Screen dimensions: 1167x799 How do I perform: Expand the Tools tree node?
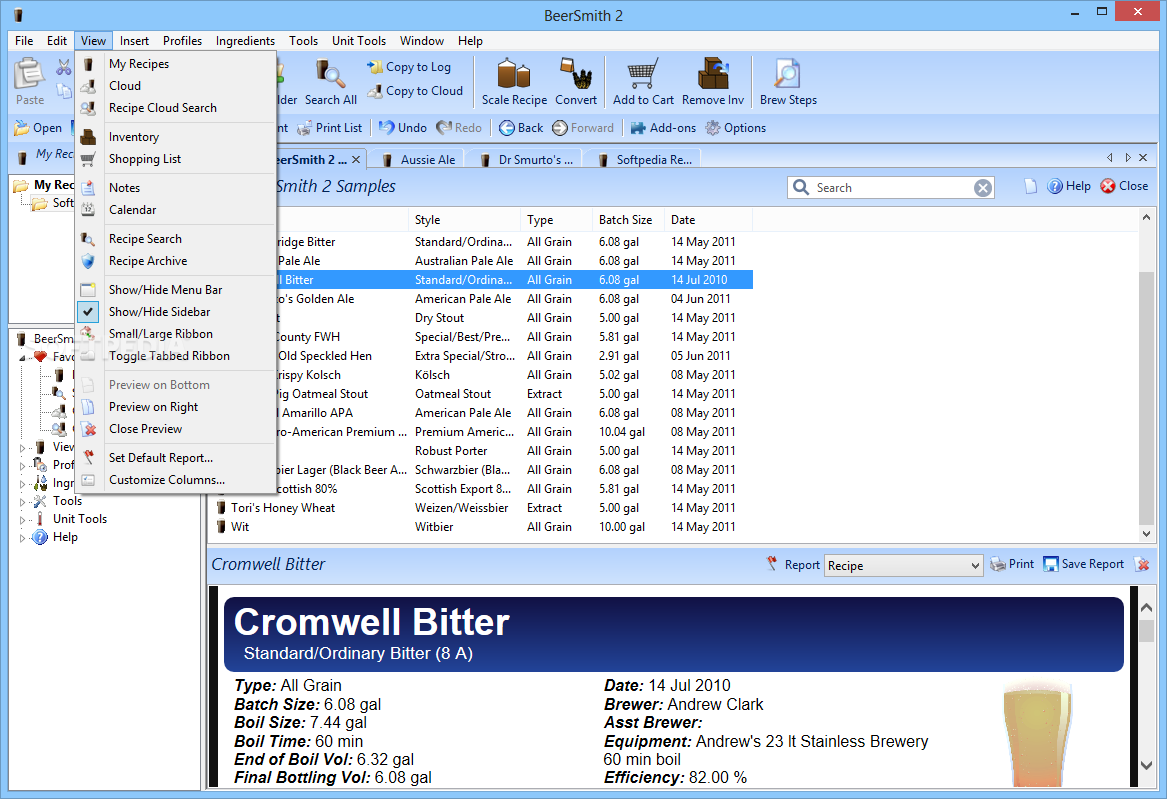[x=22, y=501]
